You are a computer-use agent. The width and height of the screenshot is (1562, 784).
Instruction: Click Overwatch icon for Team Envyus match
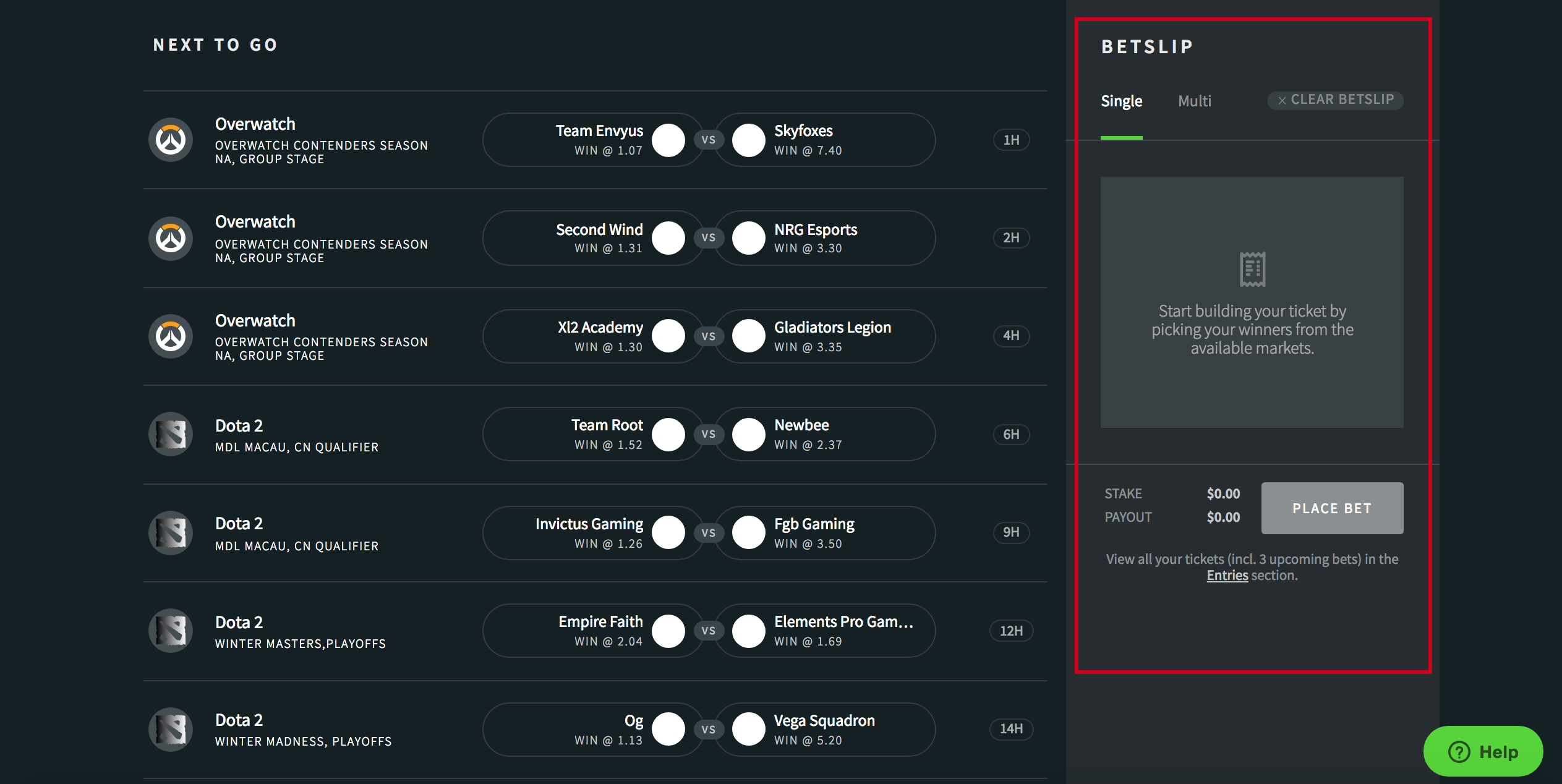171,140
